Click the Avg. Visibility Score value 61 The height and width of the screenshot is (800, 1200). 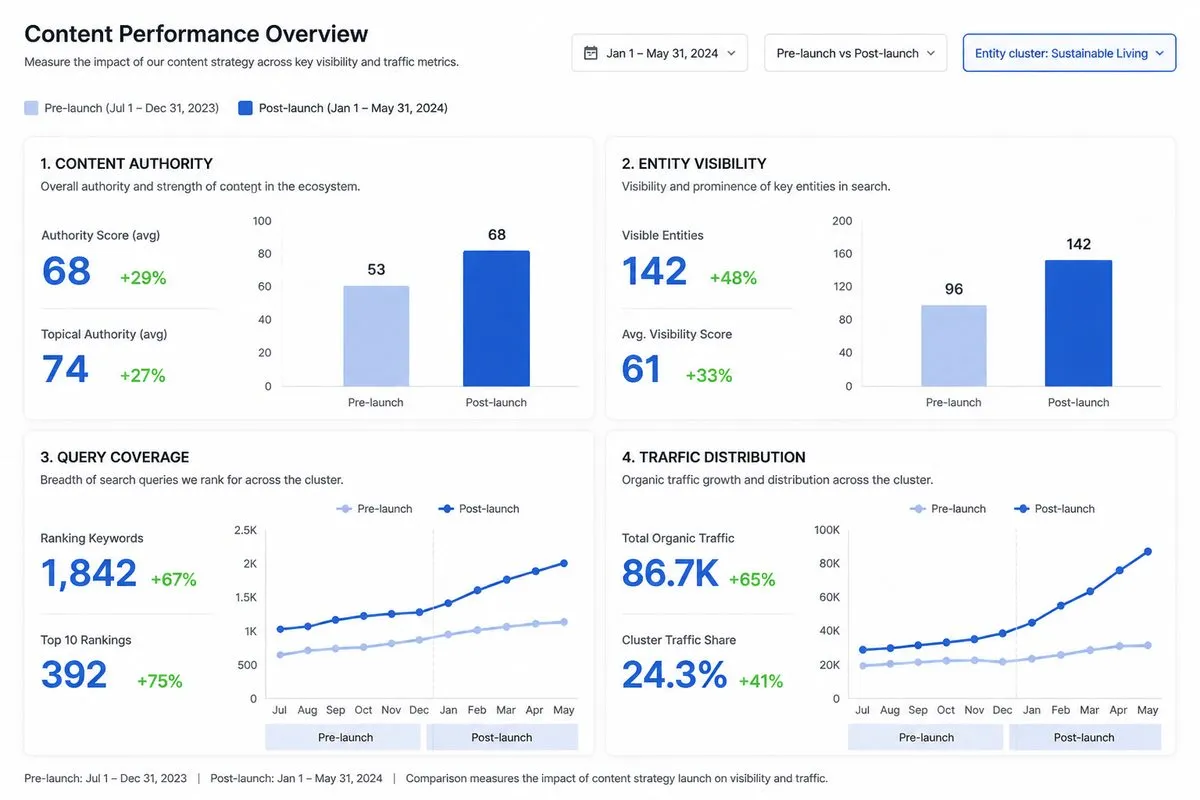pyautogui.click(x=641, y=370)
